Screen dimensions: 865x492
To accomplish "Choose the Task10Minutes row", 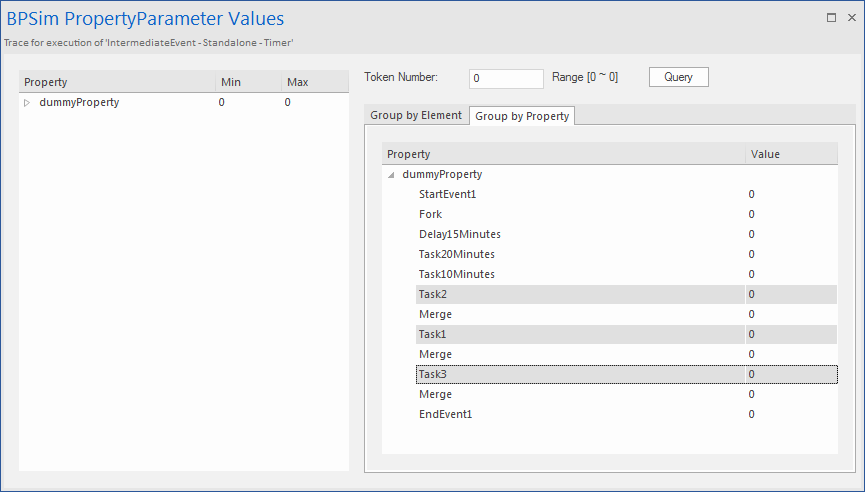I will 456,274.
